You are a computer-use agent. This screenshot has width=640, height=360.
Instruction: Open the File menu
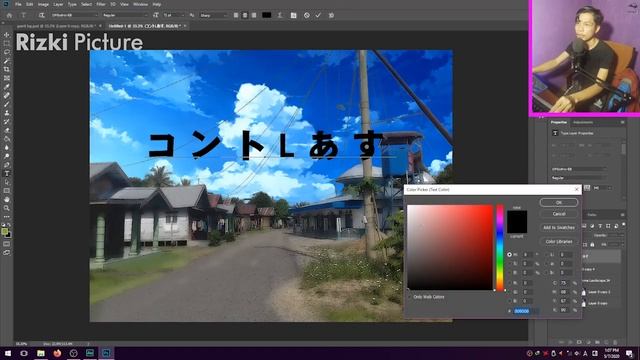[18, 4]
